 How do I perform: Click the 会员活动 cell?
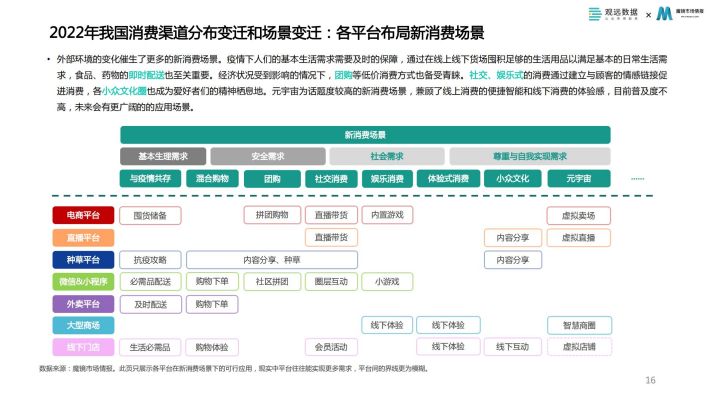click(x=331, y=347)
